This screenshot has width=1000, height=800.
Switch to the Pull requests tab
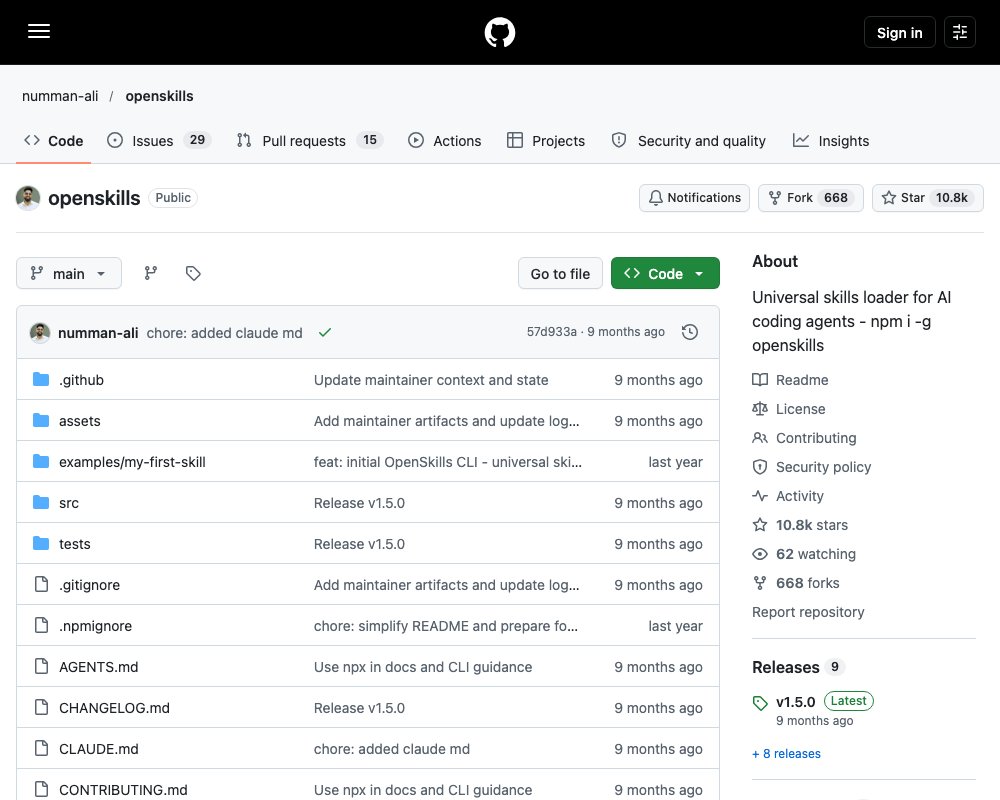(x=309, y=141)
